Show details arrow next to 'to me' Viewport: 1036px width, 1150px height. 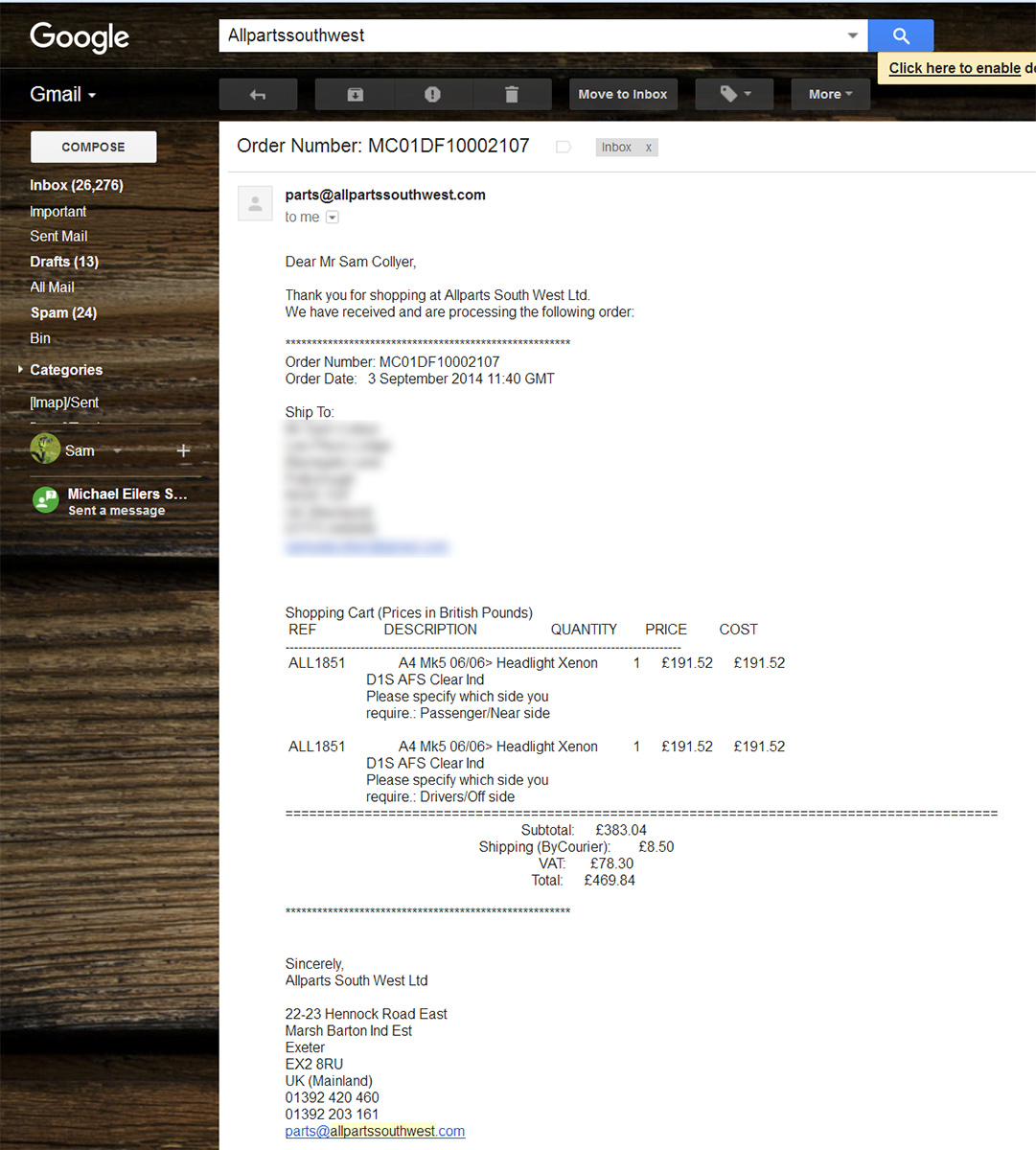(x=333, y=218)
